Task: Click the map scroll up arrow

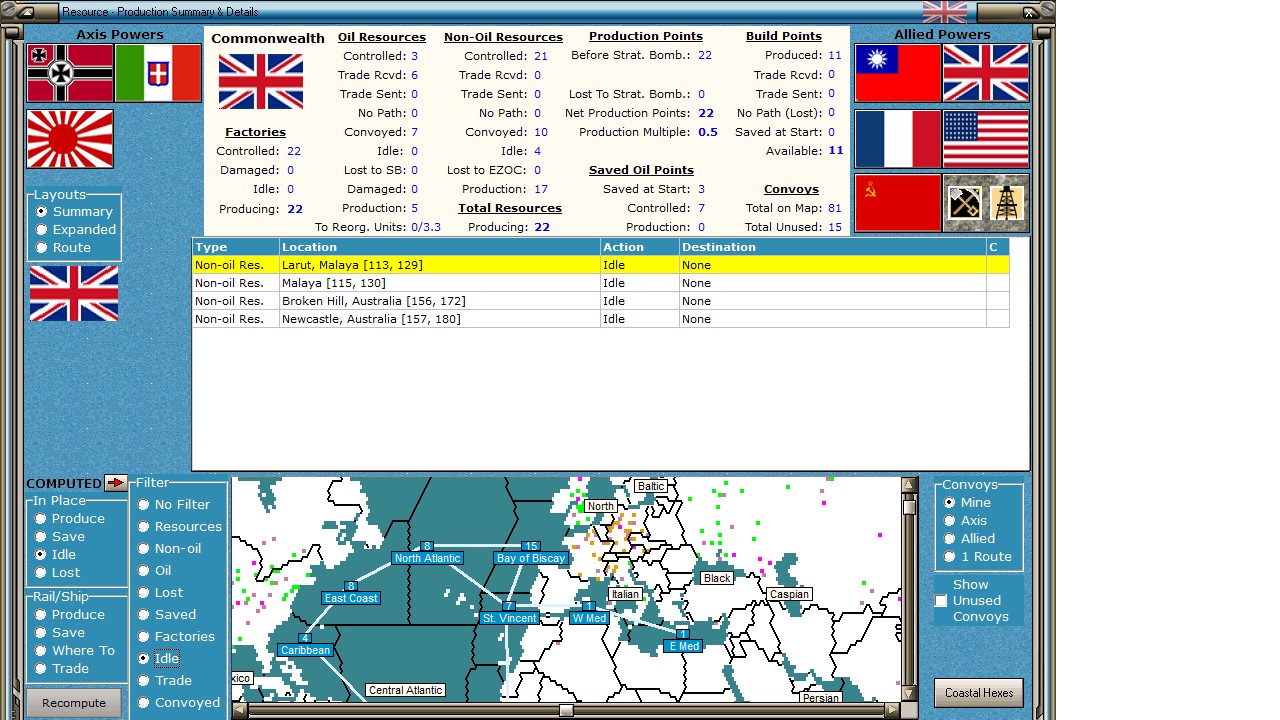Action: pyautogui.click(x=909, y=485)
